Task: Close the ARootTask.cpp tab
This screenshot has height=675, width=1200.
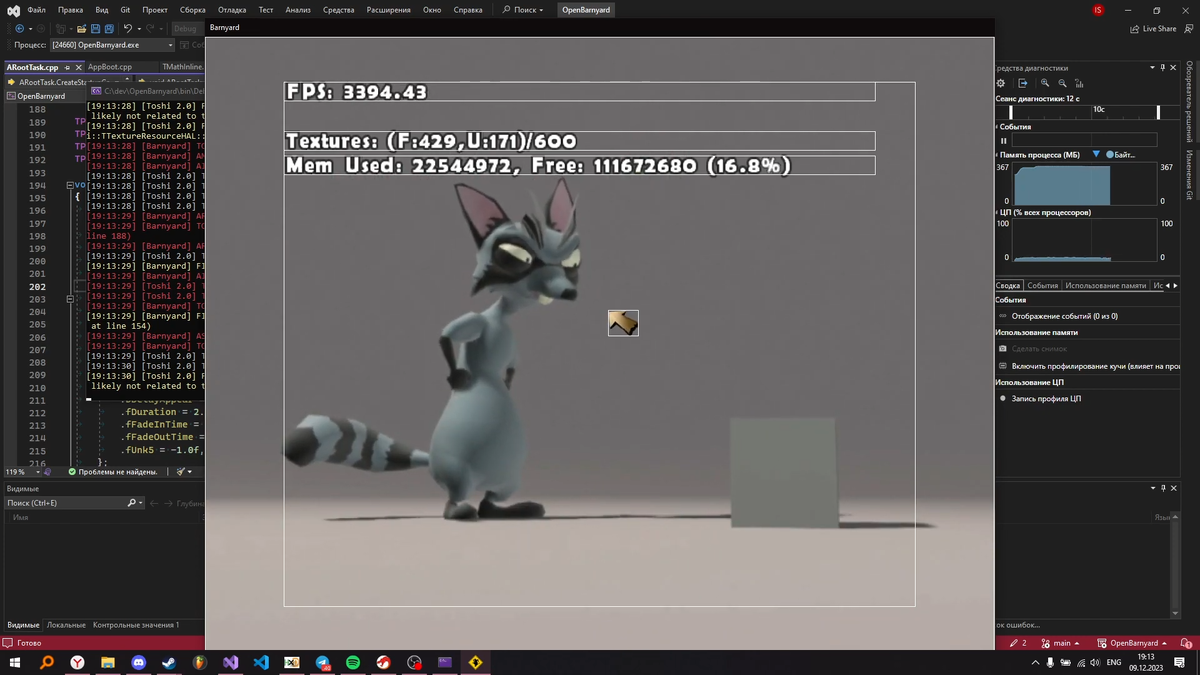Action: click(x=77, y=68)
